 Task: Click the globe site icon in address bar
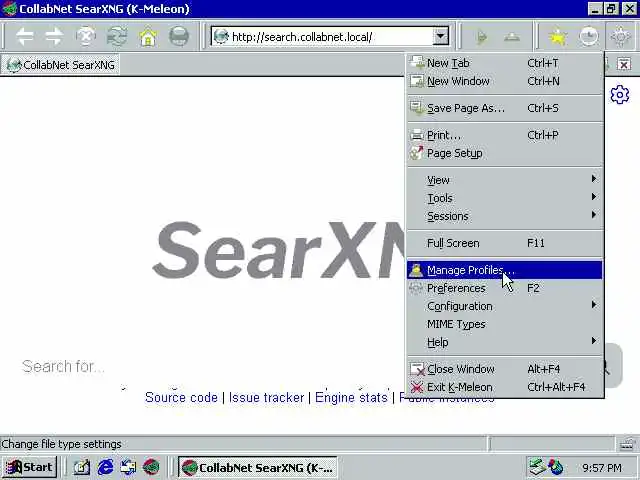click(x=221, y=37)
